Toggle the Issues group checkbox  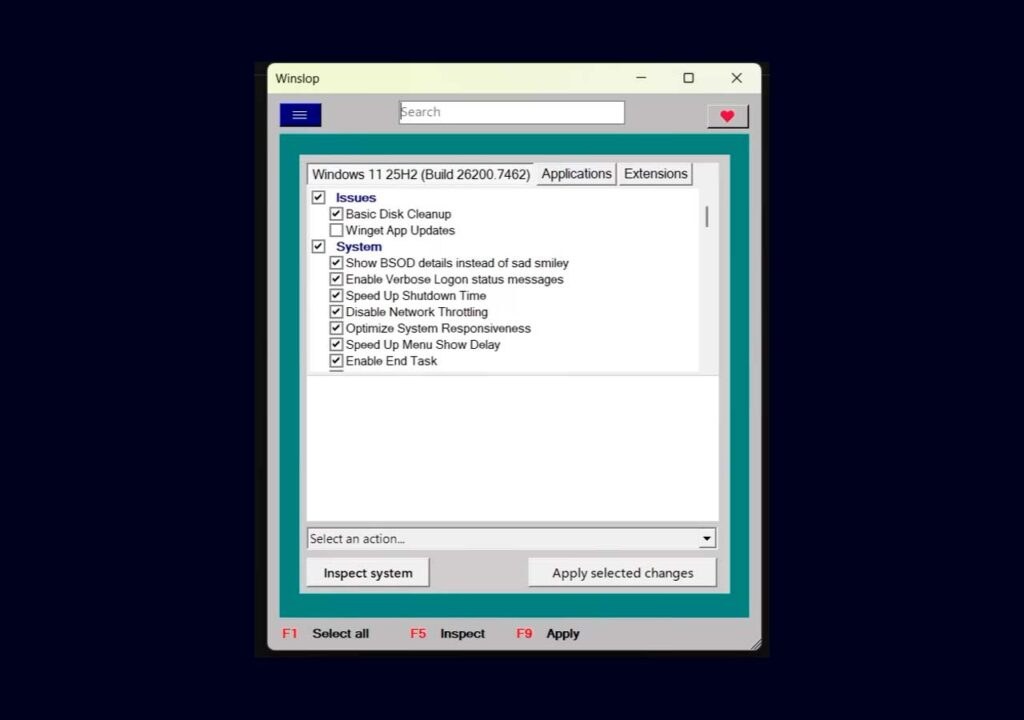pyautogui.click(x=318, y=198)
